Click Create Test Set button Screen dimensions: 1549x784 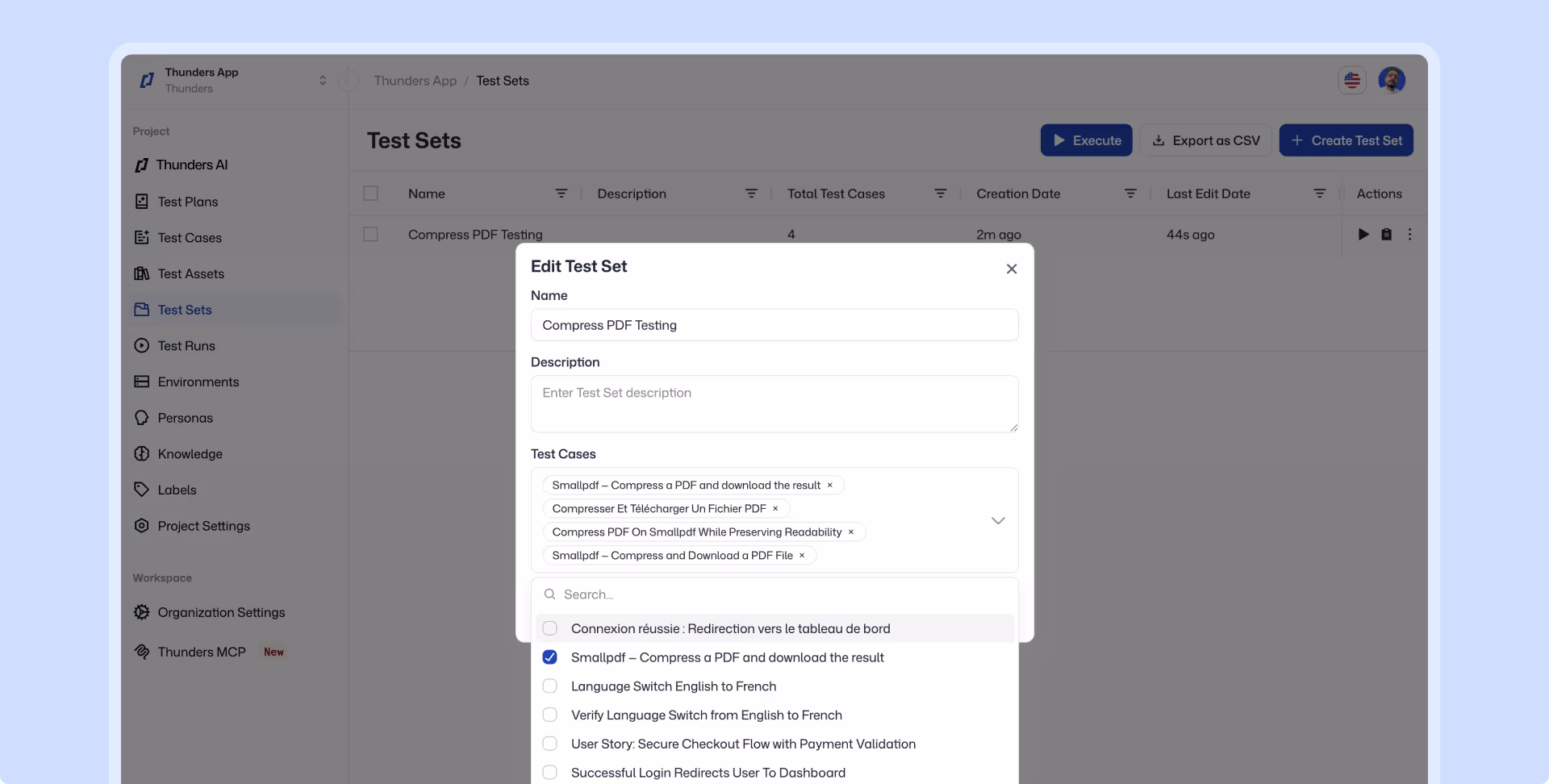click(x=1346, y=140)
